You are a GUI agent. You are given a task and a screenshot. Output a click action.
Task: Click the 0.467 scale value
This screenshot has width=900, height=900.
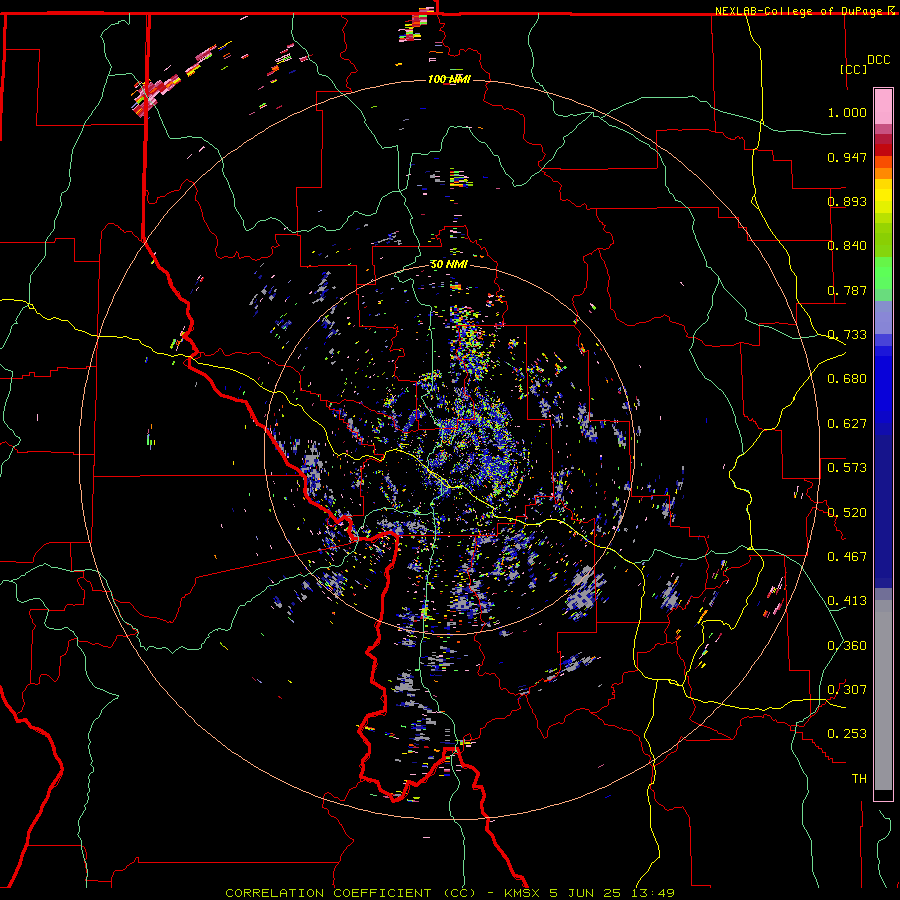pos(847,557)
